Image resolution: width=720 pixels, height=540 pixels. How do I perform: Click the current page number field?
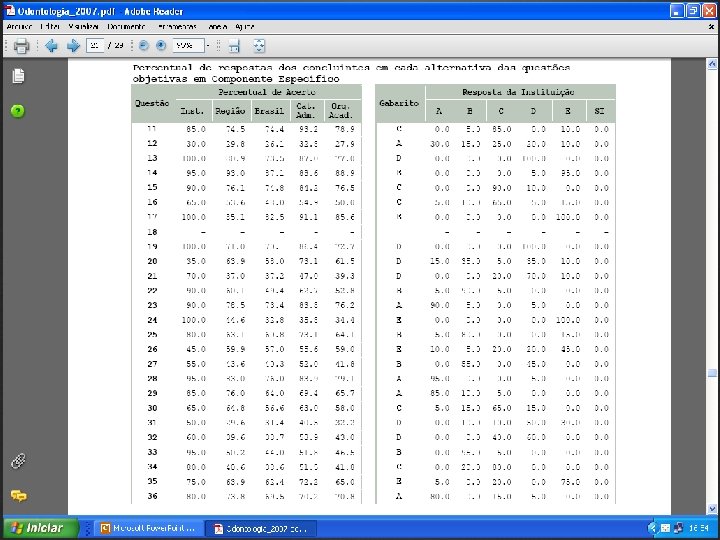pos(95,45)
